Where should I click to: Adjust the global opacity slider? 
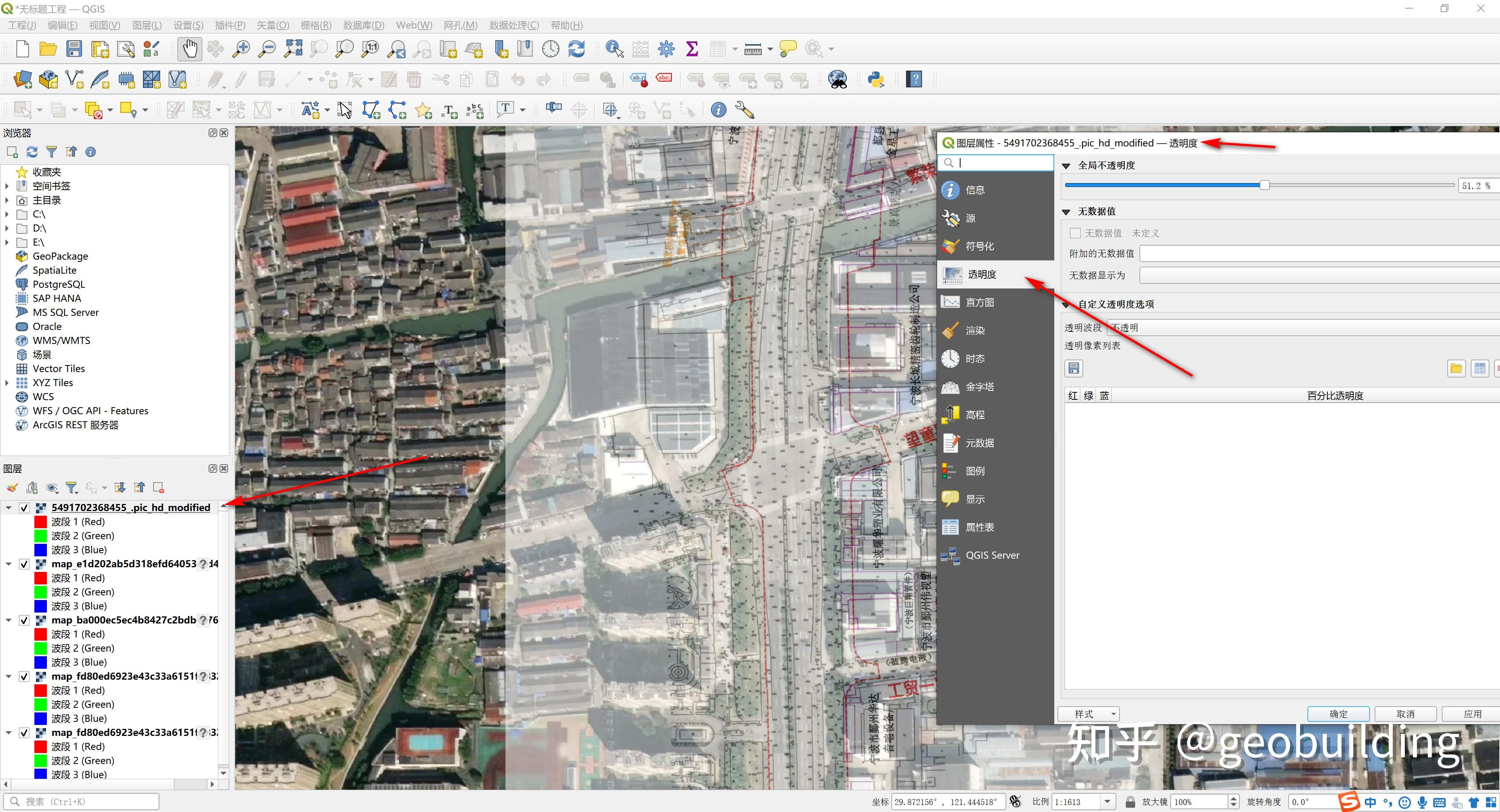[1265, 185]
